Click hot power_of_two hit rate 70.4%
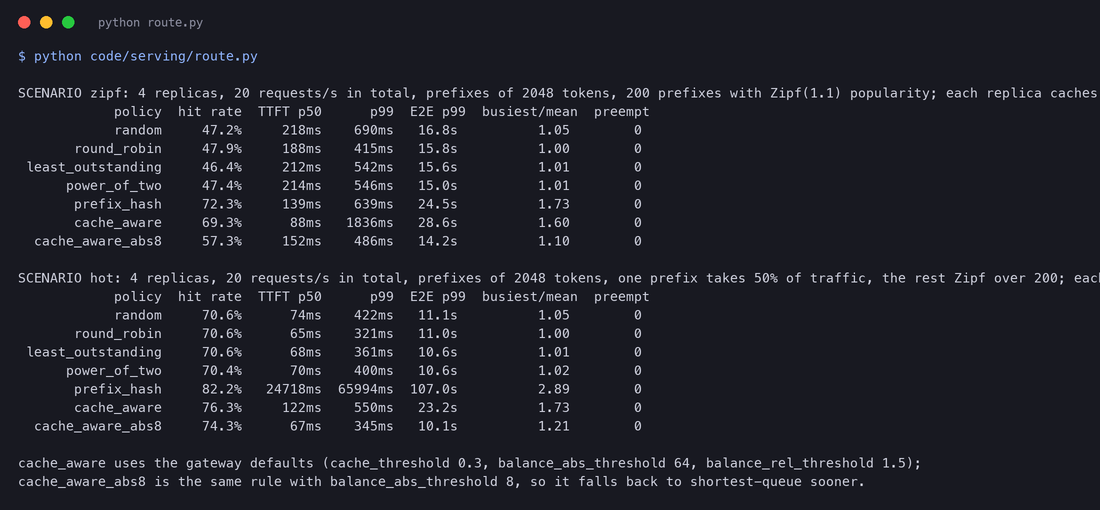The image size is (1100, 510). [222, 371]
